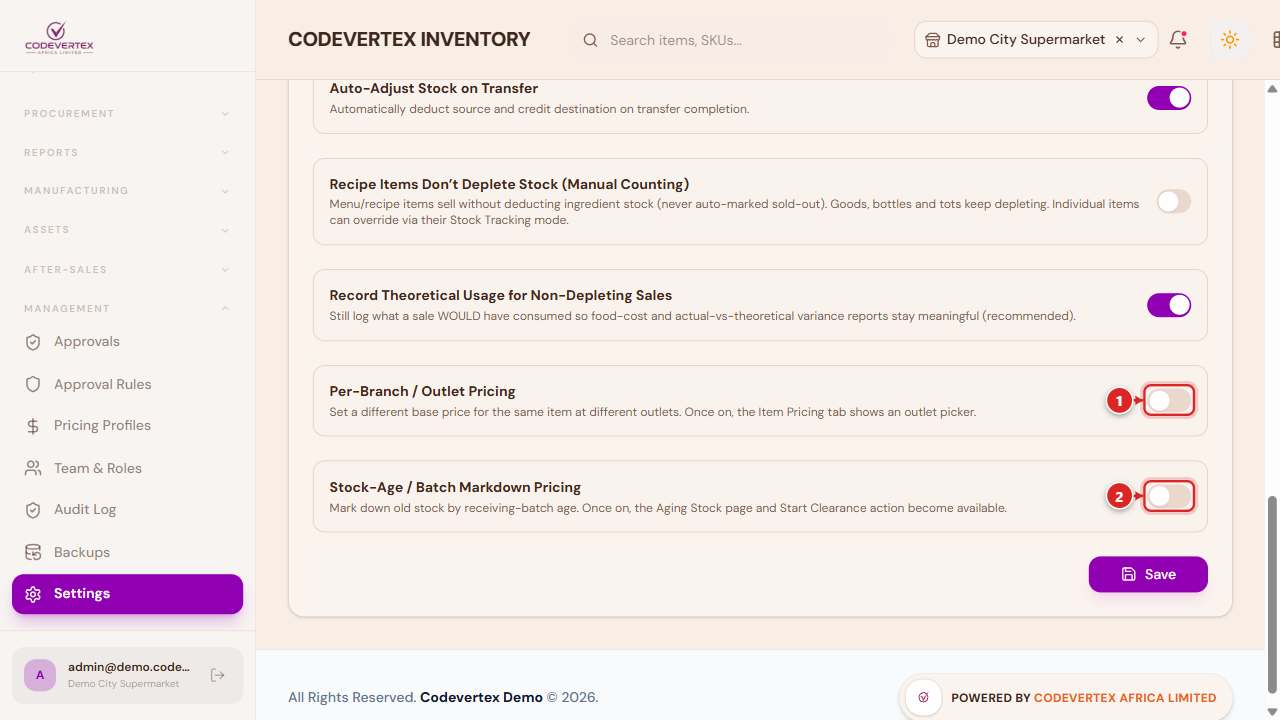Image resolution: width=1280 pixels, height=720 pixels.
Task: Clear Demo City Supermarket with the X
Action: [1119, 40]
